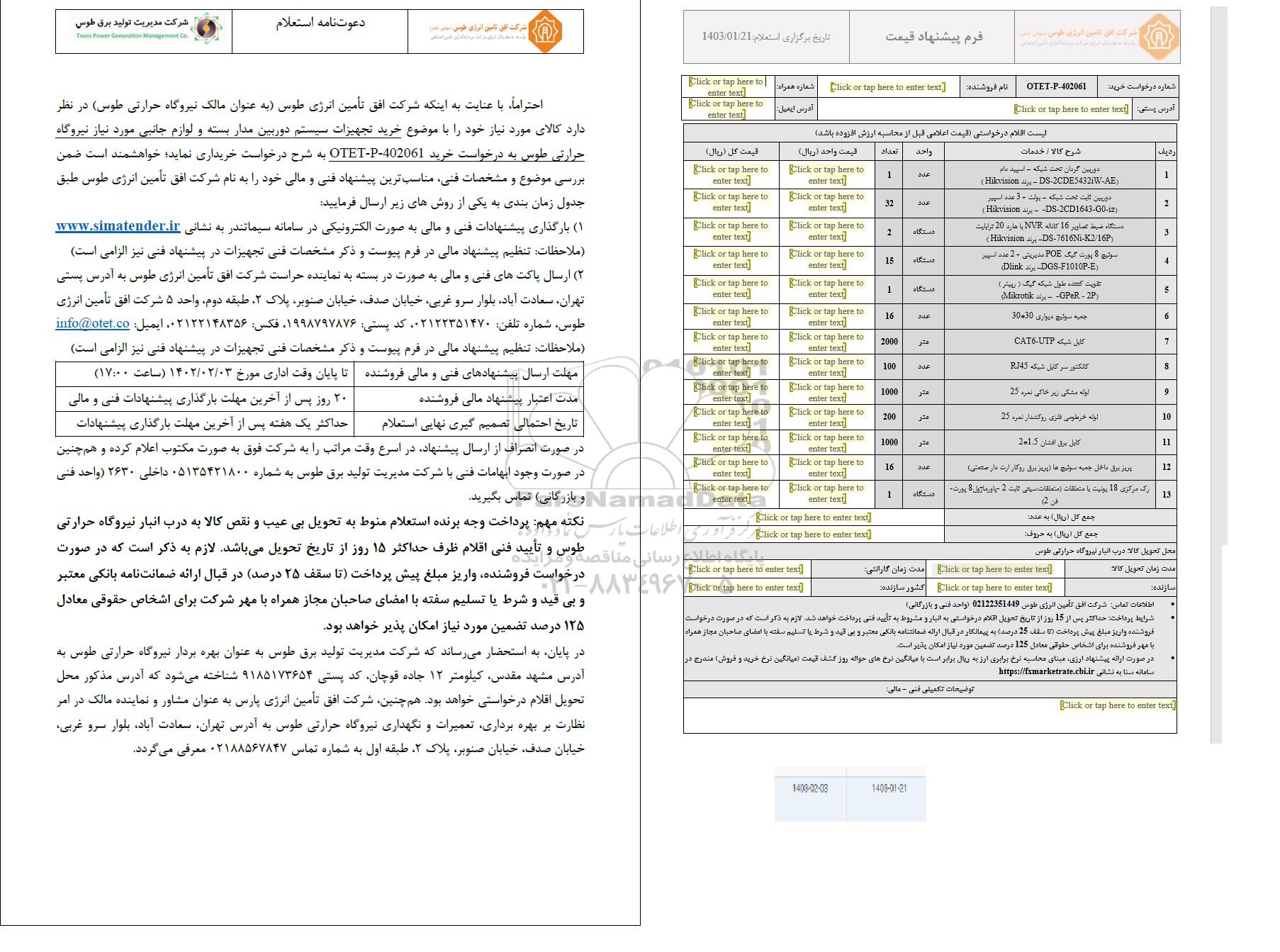Click unit price field for RJ45 connector row
This screenshot has height=952, width=1280.
pos(826,367)
